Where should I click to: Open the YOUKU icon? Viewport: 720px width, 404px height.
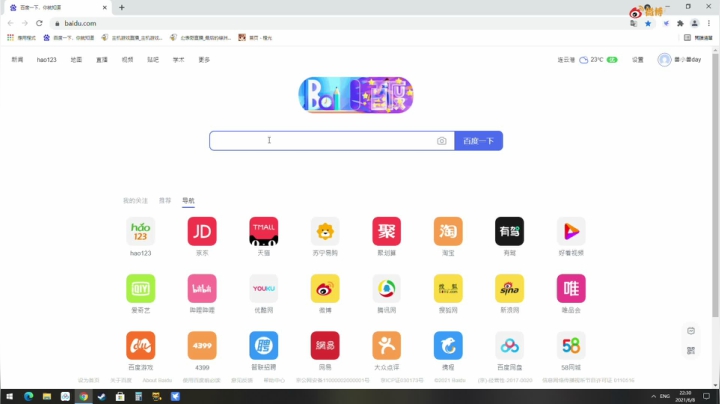click(x=264, y=288)
